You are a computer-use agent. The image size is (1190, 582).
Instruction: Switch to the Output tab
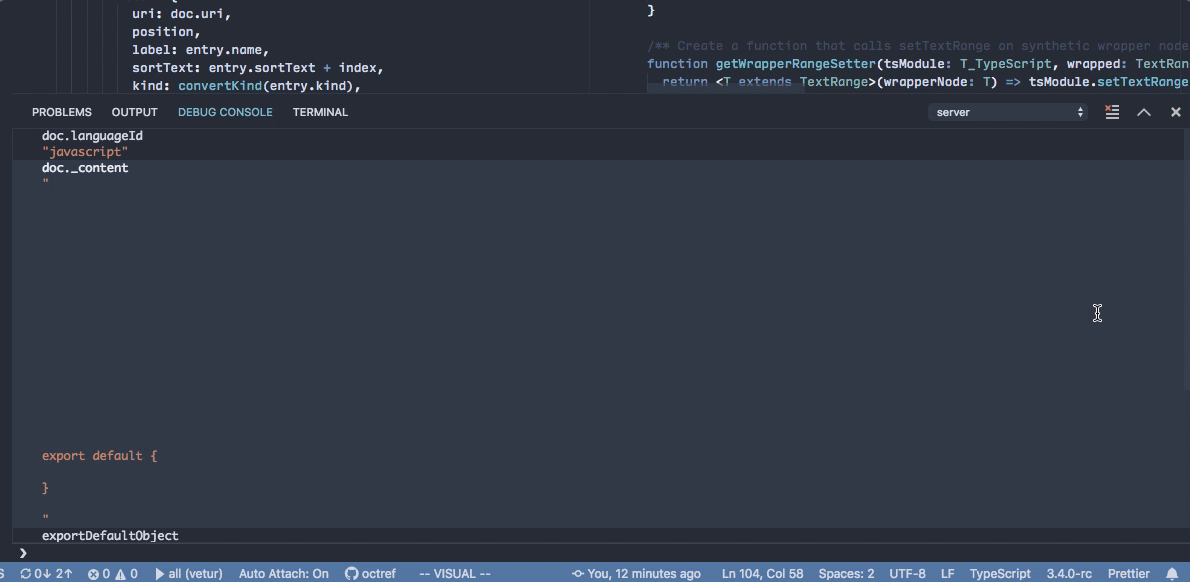tap(134, 112)
